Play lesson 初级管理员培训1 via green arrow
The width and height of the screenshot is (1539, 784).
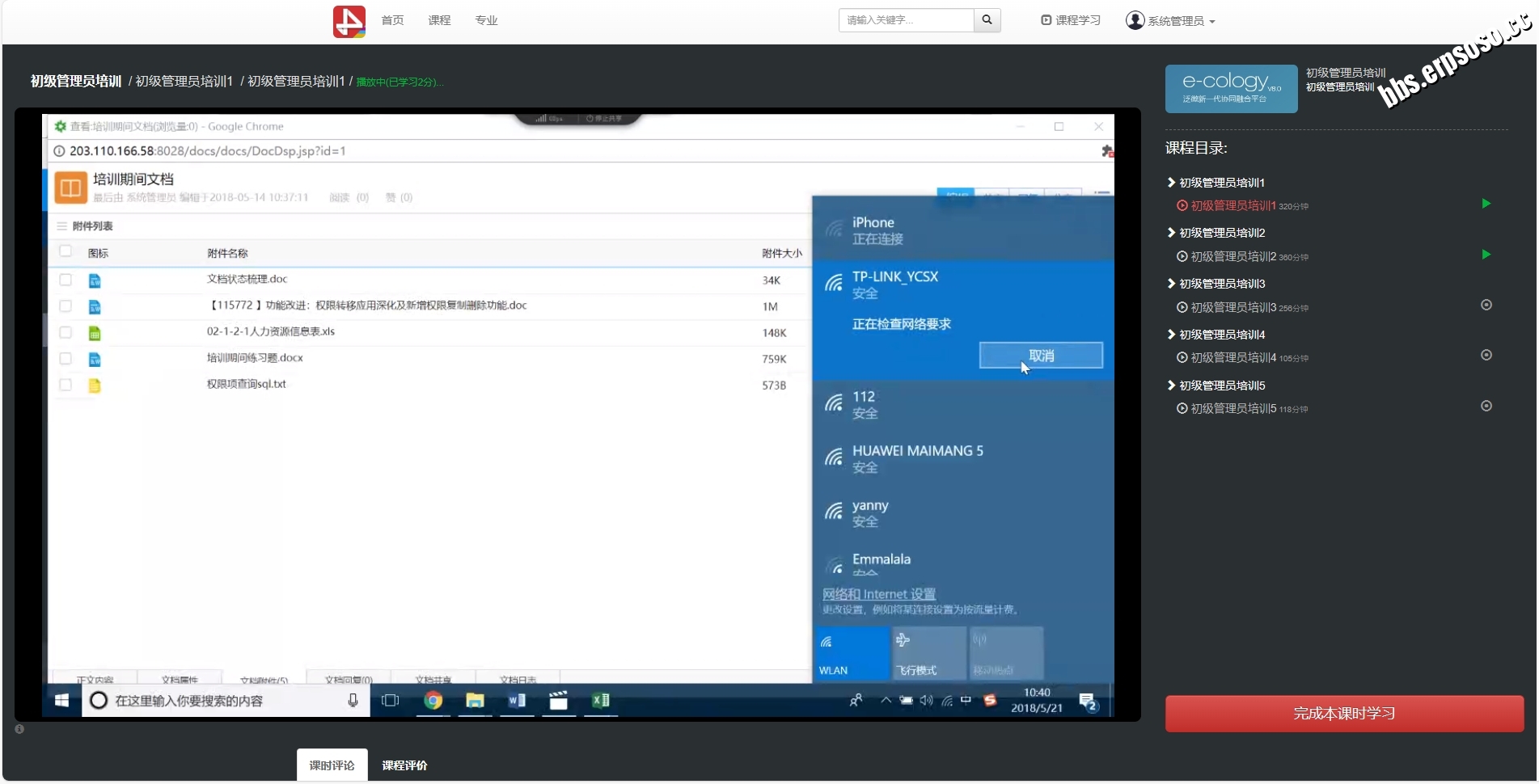[1486, 204]
